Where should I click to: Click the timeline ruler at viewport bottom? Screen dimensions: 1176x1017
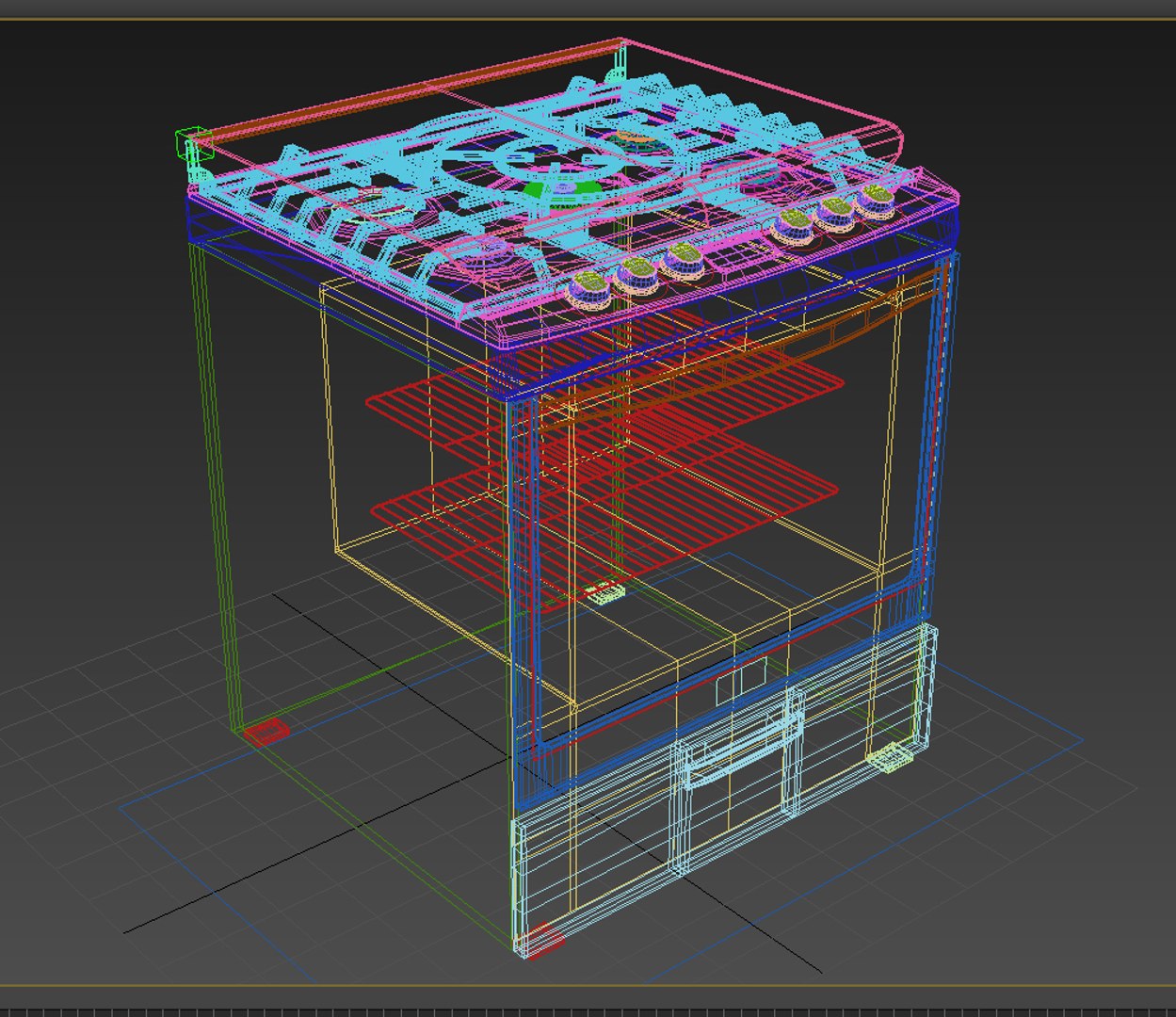point(588,1011)
